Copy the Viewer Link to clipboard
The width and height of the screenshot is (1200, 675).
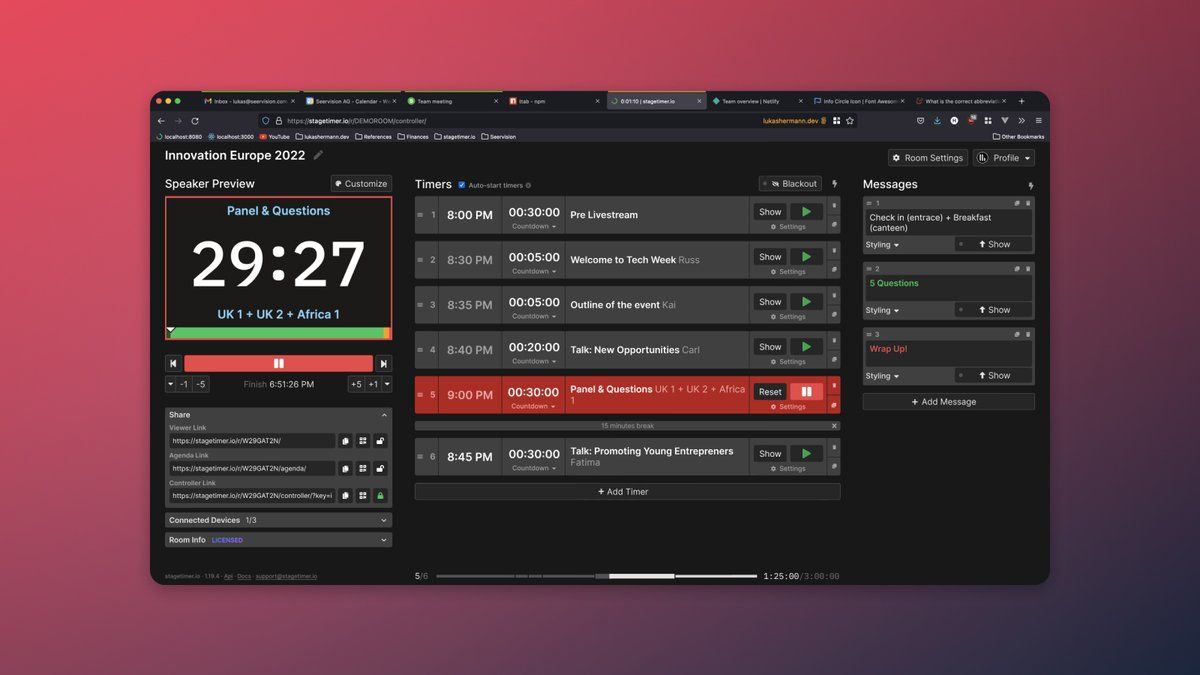[x=345, y=441]
